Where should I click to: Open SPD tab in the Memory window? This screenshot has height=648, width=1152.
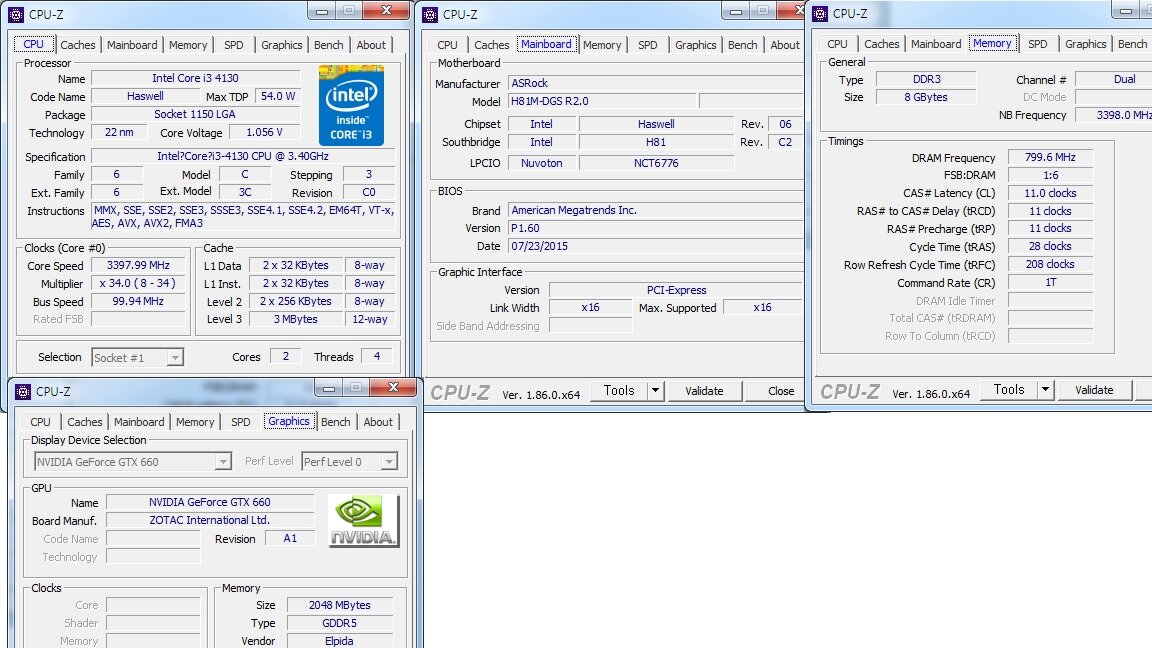pos(1038,44)
